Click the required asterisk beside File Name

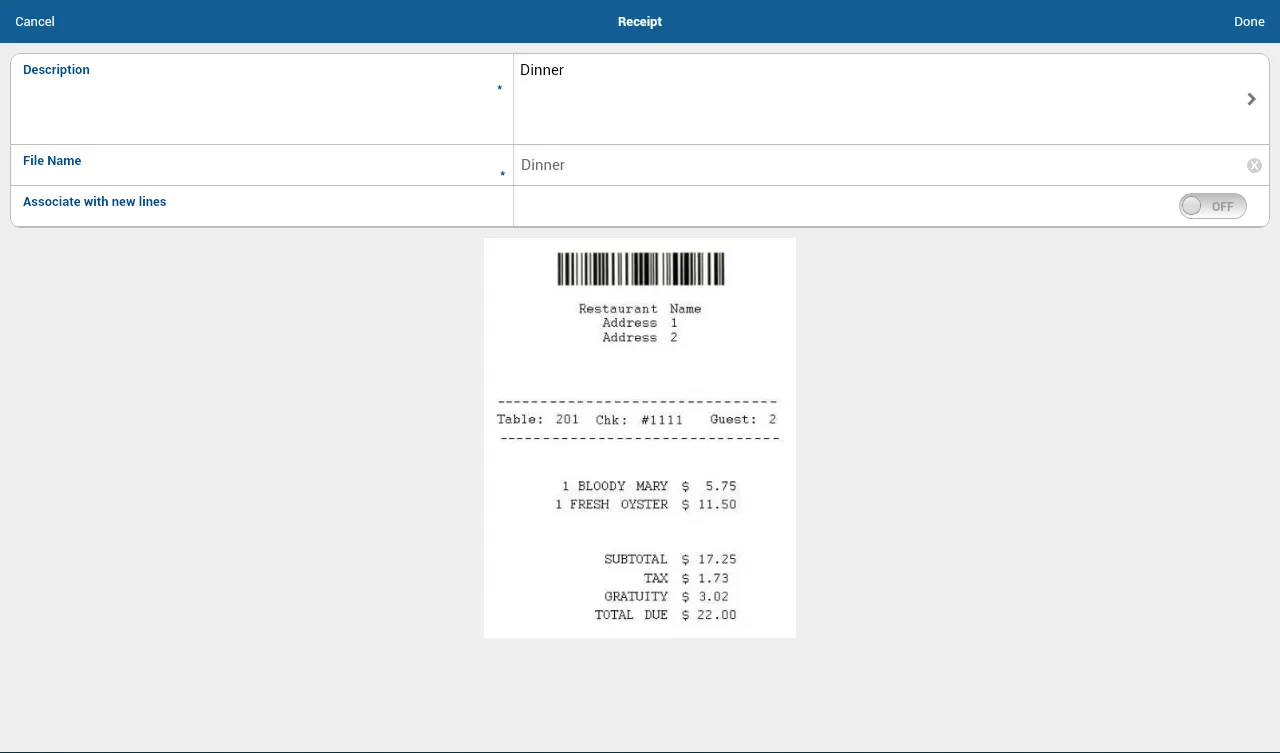click(502, 175)
